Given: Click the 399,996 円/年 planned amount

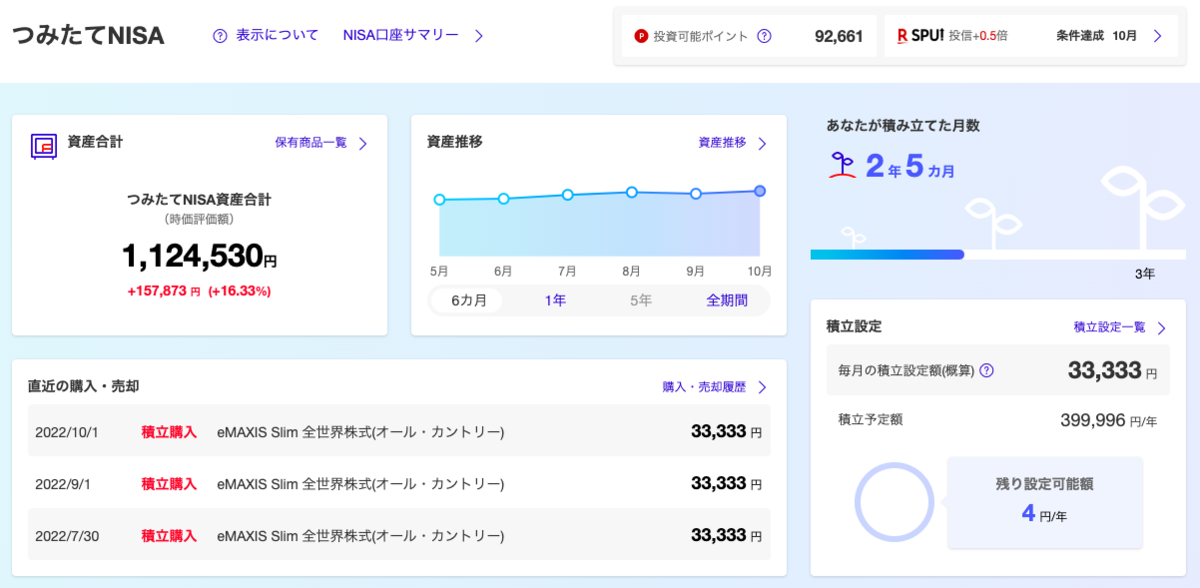Looking at the screenshot, I should (1108, 421).
